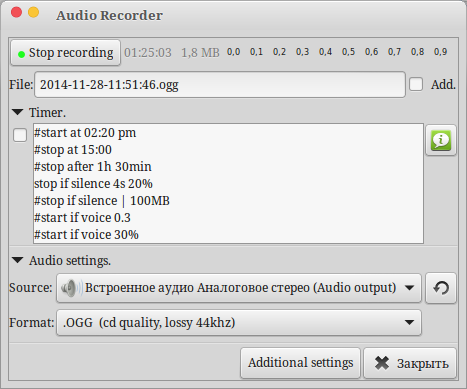Click the red window close circle

click(16, 12)
